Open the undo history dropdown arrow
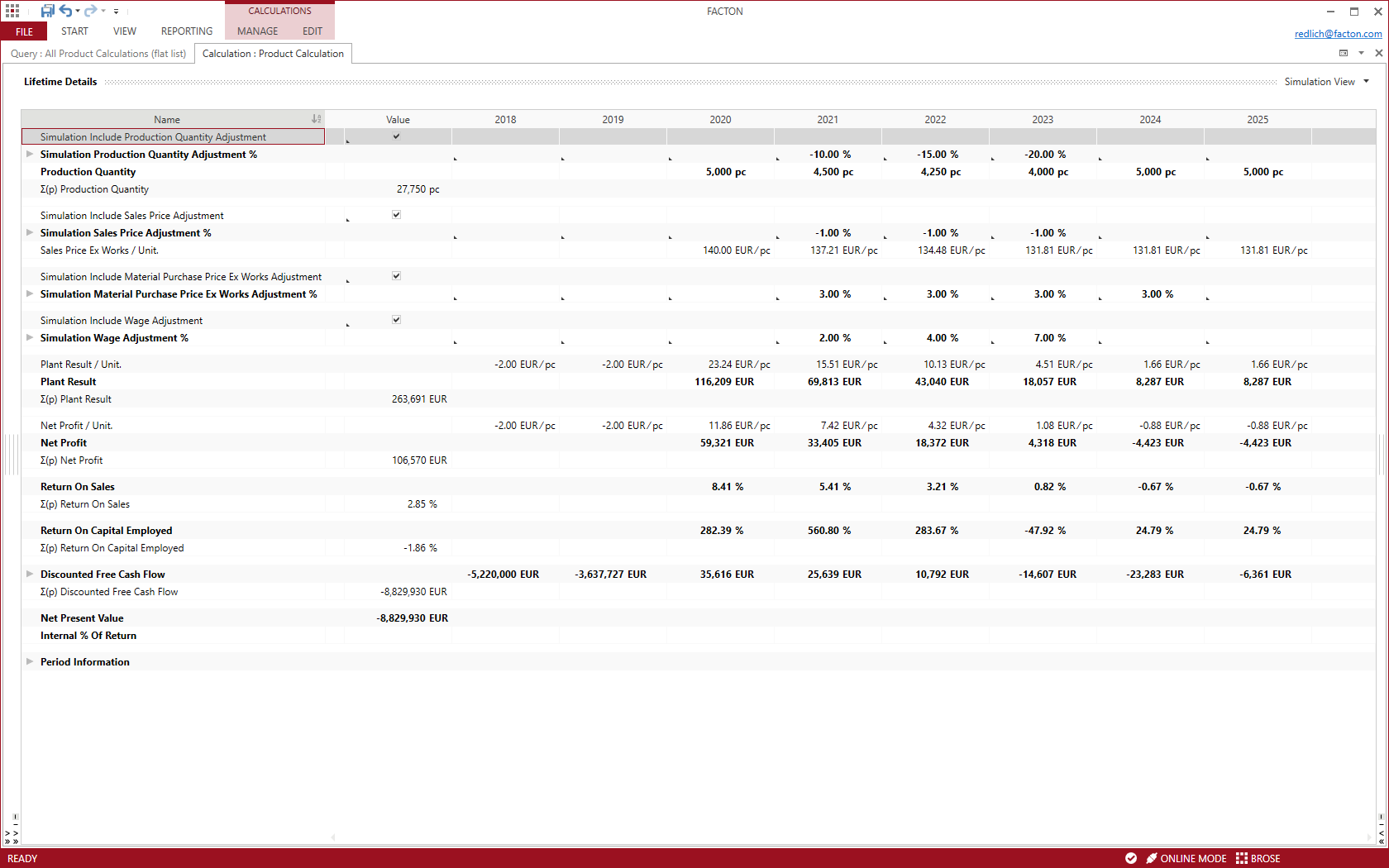Image resolution: width=1389 pixels, height=868 pixels. pyautogui.click(x=78, y=11)
